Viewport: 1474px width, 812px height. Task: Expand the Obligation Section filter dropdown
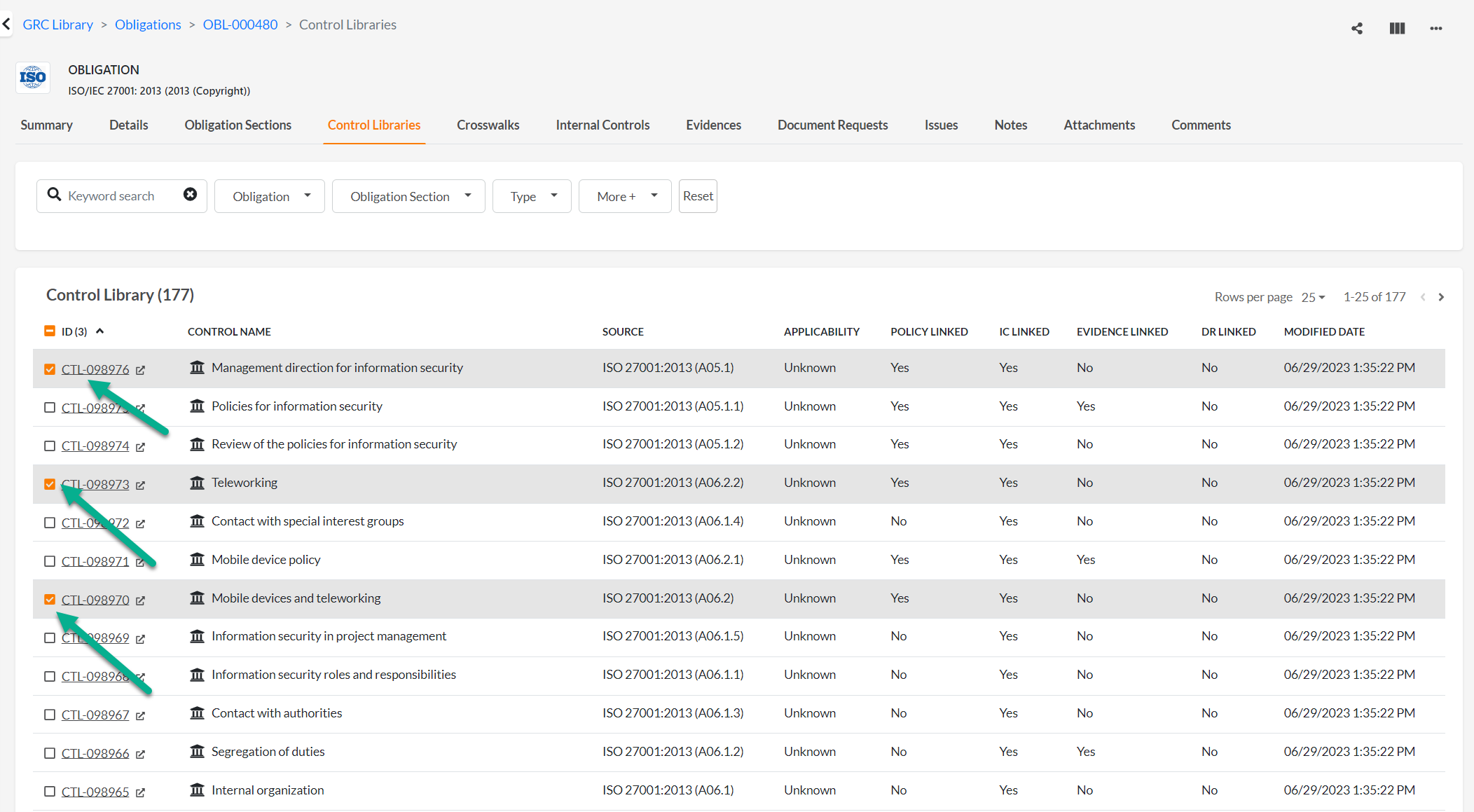(x=408, y=196)
